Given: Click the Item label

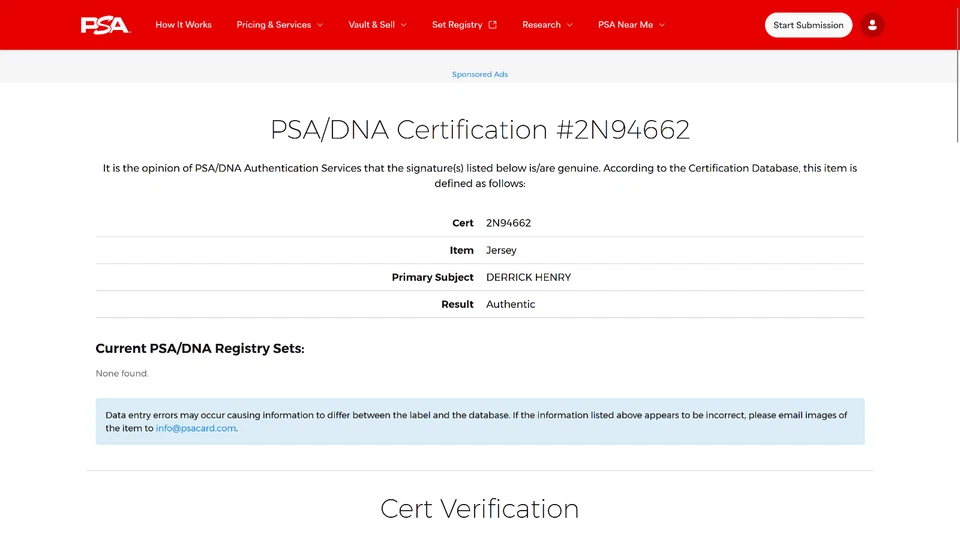Looking at the screenshot, I should pyautogui.click(x=462, y=250).
